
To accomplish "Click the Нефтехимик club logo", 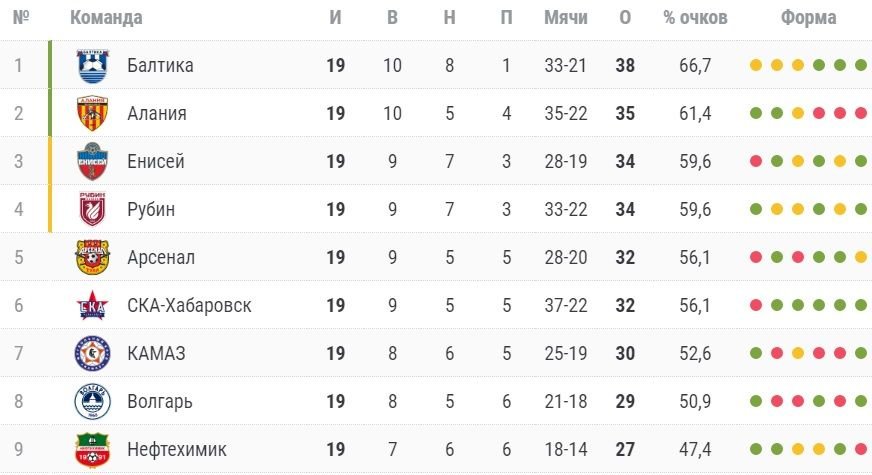I will [x=92, y=449].
